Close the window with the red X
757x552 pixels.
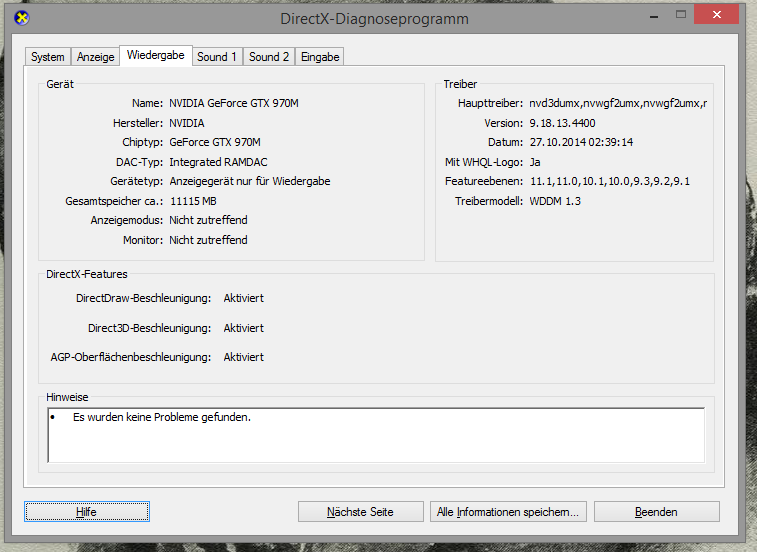pyautogui.click(x=716, y=14)
